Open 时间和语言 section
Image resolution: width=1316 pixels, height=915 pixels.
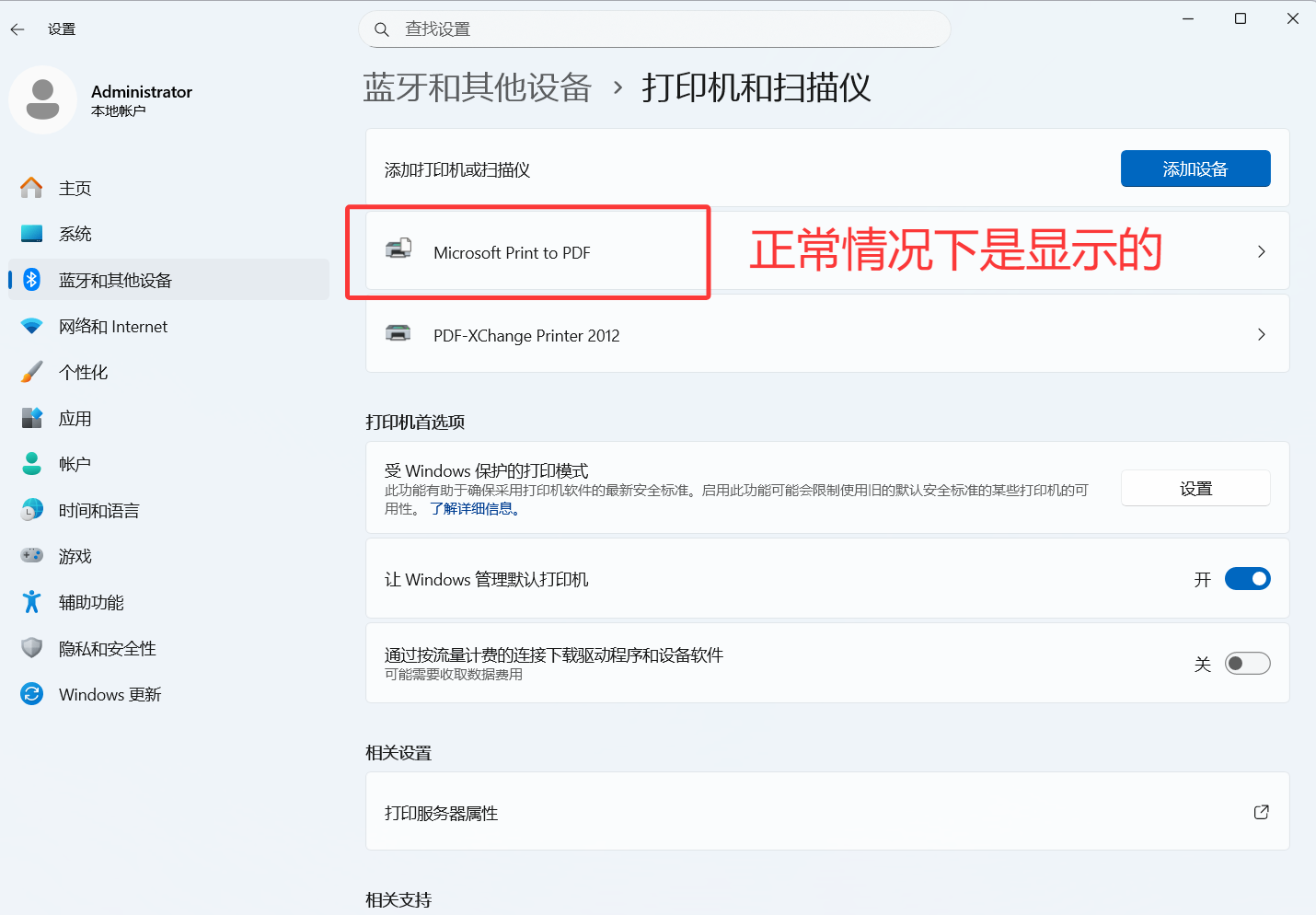pos(168,510)
